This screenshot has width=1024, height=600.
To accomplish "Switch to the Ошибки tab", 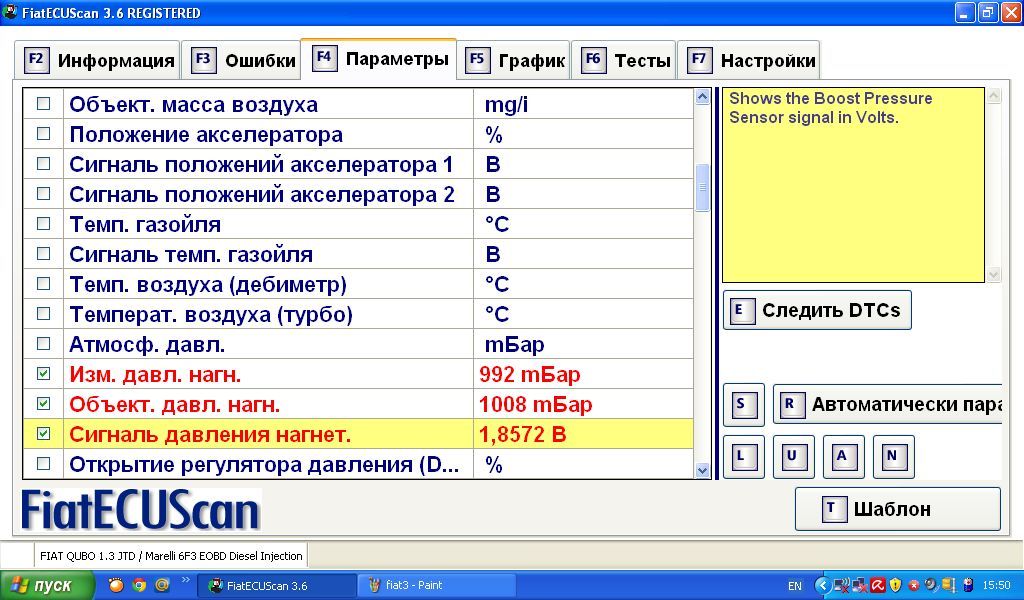I will coord(244,60).
